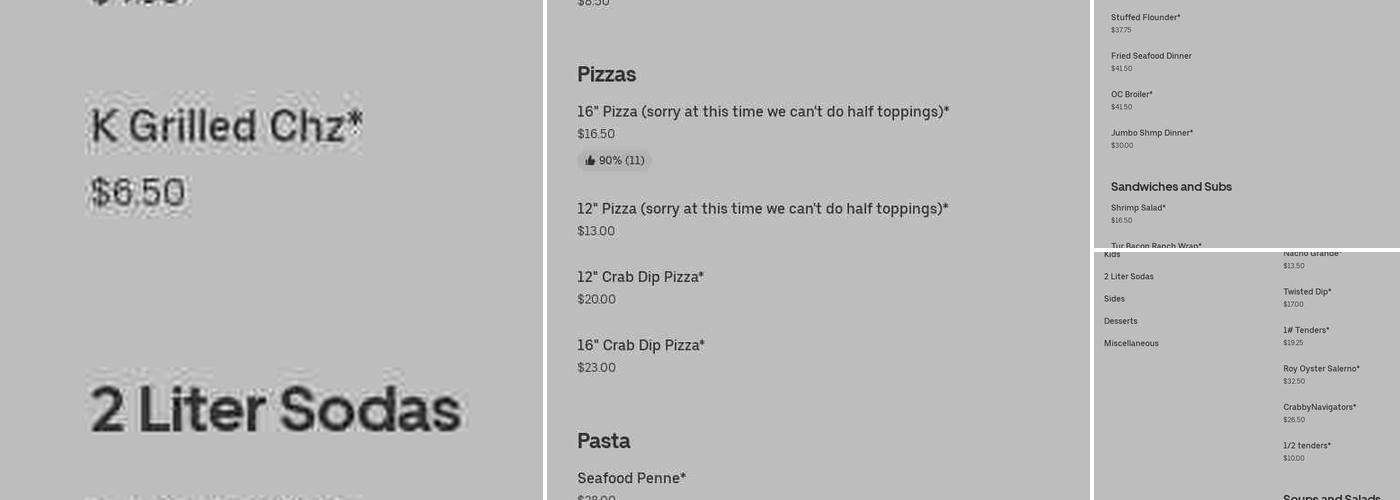Open the Jumbo Shmp Dinner item
This screenshot has width=1400, height=500.
pos(1151,133)
